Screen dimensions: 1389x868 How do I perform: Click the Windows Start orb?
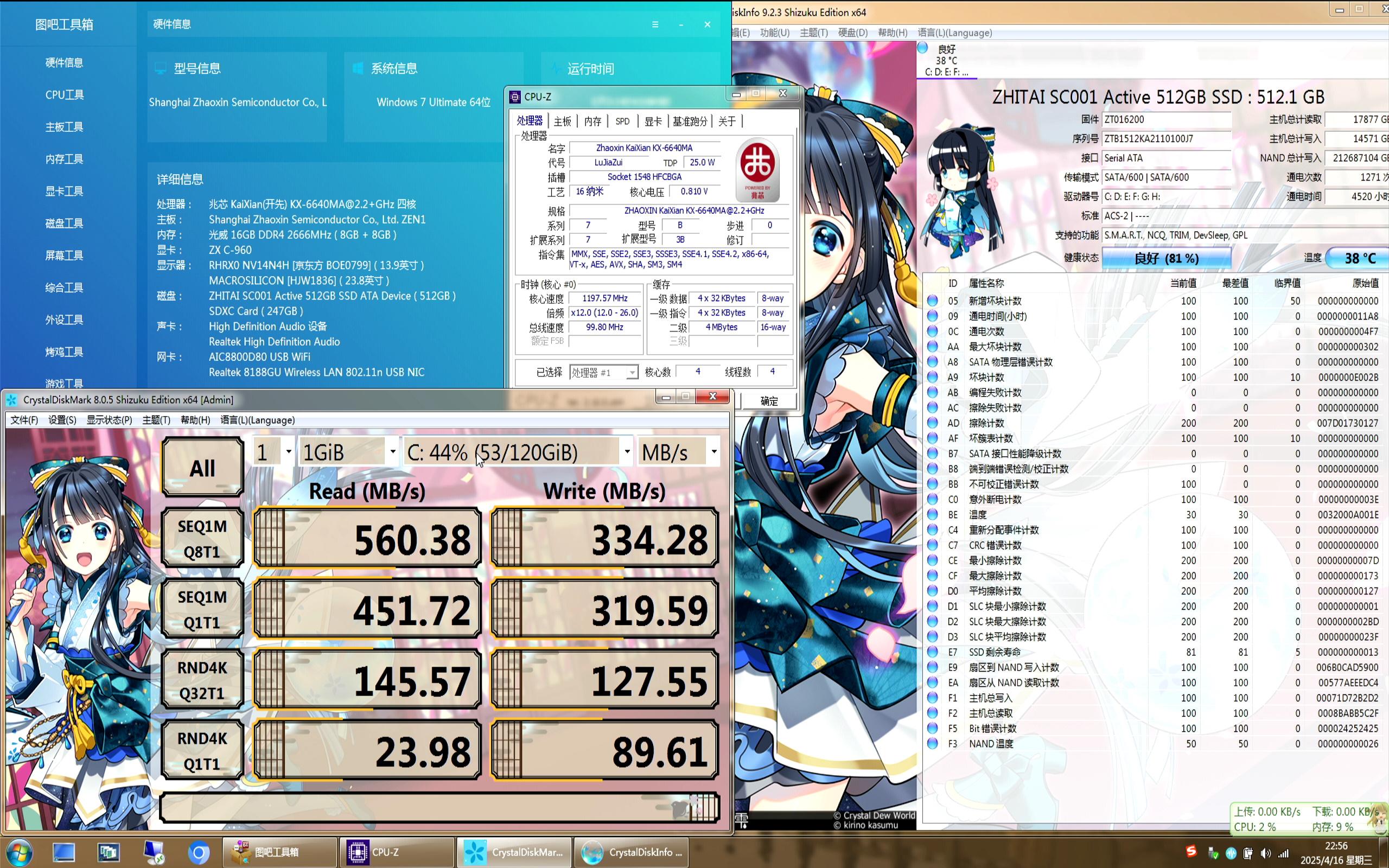click(x=18, y=852)
